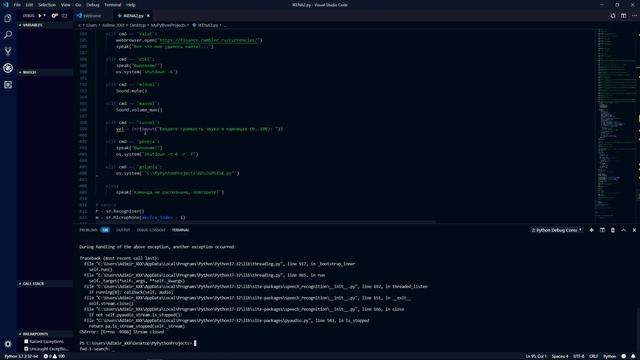Collapse the Call Stack section
This screenshot has width=640, height=360.
(x=45, y=284)
